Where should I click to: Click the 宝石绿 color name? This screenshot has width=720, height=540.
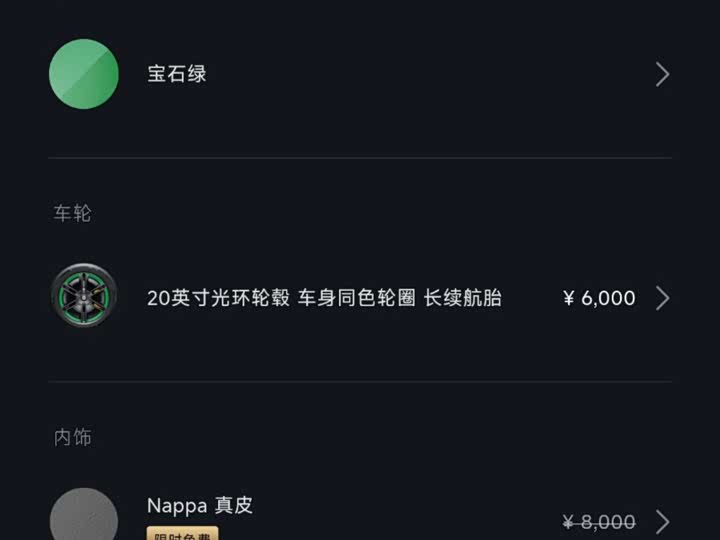click(177, 74)
